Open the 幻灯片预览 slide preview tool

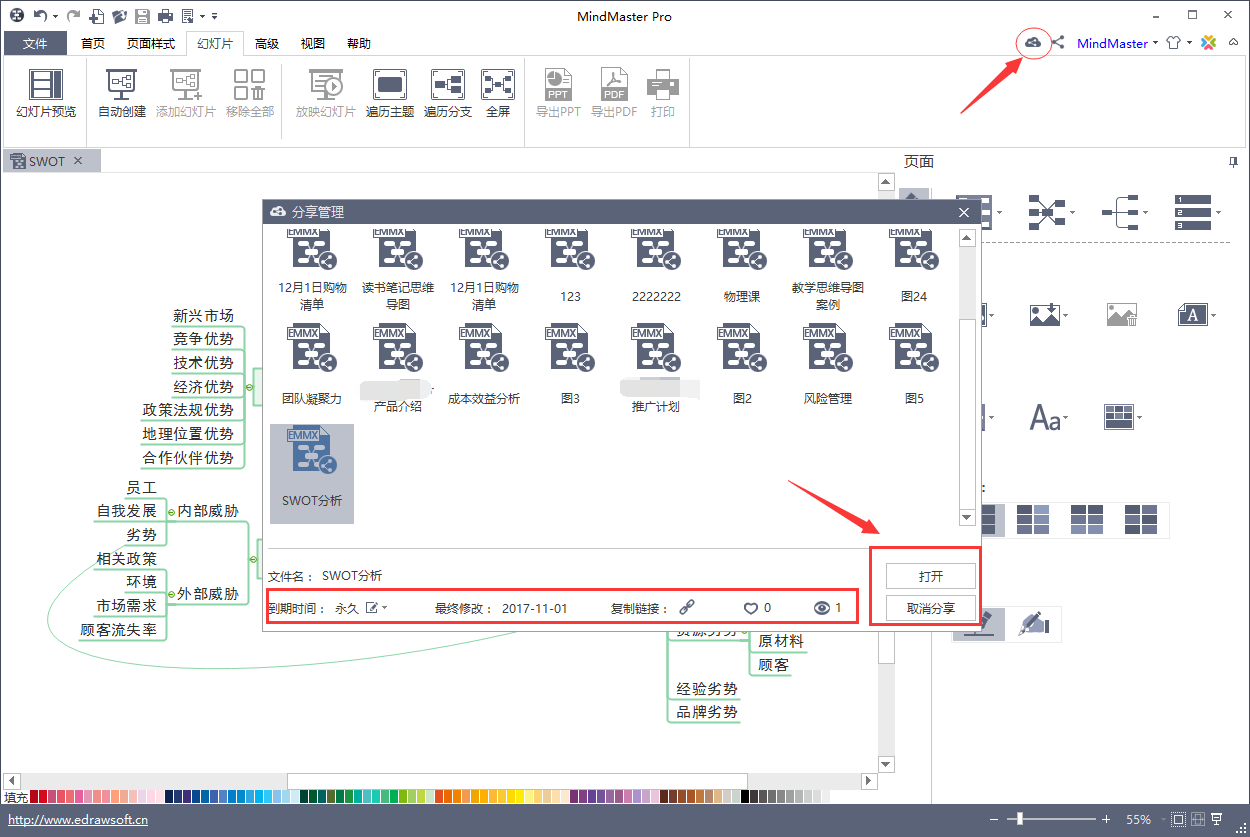pos(46,92)
